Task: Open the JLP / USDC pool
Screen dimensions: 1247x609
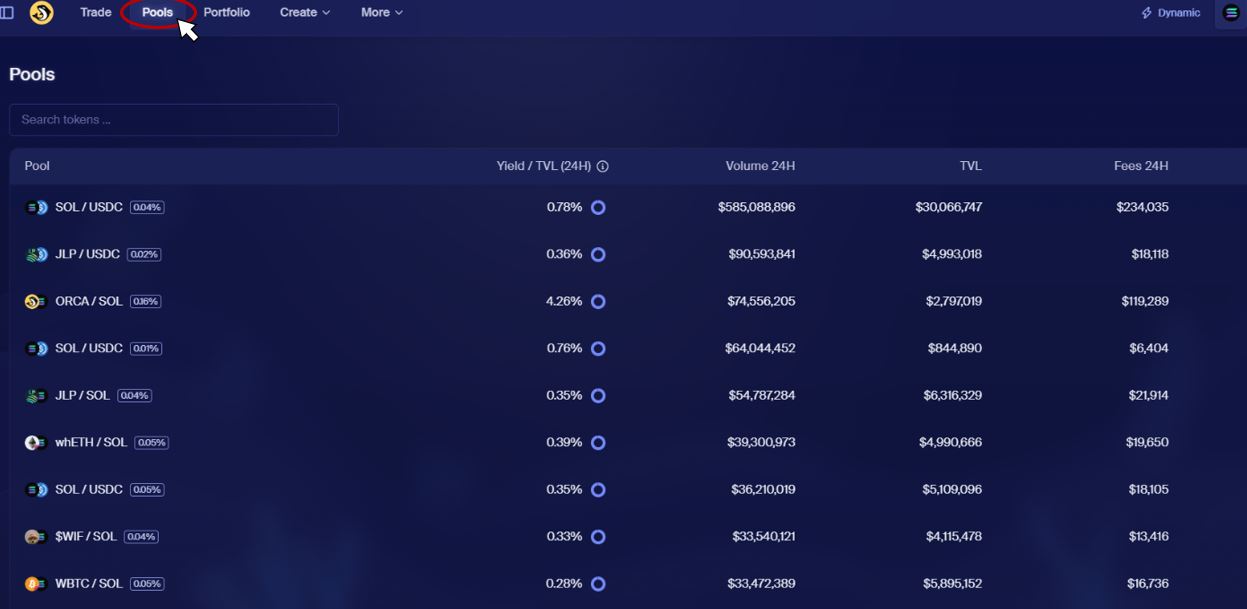Action: (x=87, y=254)
